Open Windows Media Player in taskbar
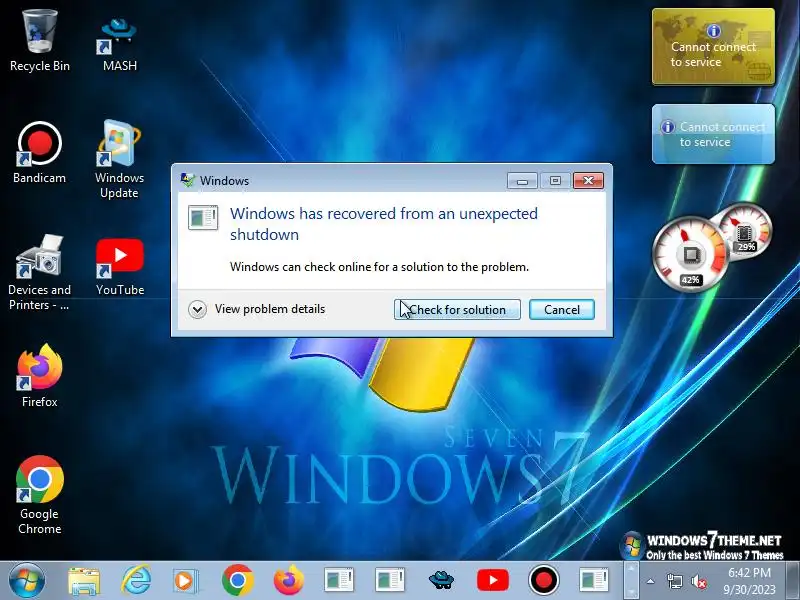 click(x=185, y=581)
